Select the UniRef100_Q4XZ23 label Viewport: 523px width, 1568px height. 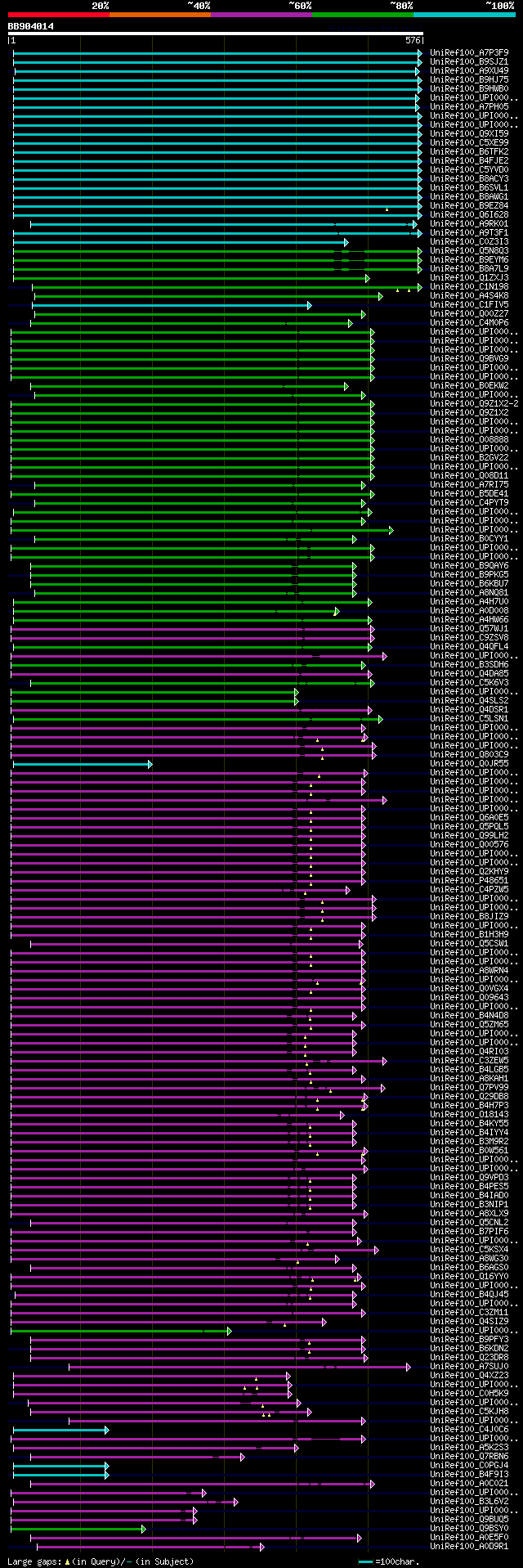point(469,1375)
